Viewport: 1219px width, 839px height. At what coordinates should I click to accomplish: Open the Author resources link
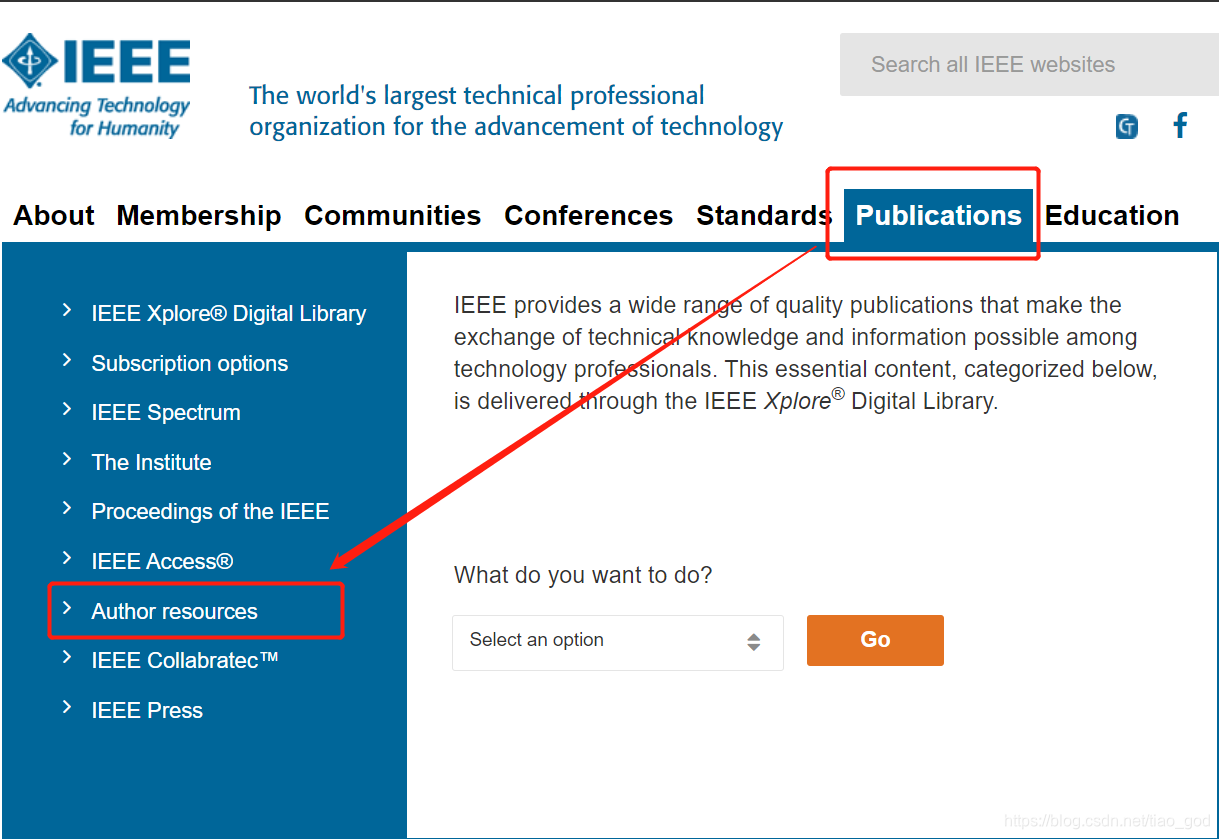coord(174,610)
